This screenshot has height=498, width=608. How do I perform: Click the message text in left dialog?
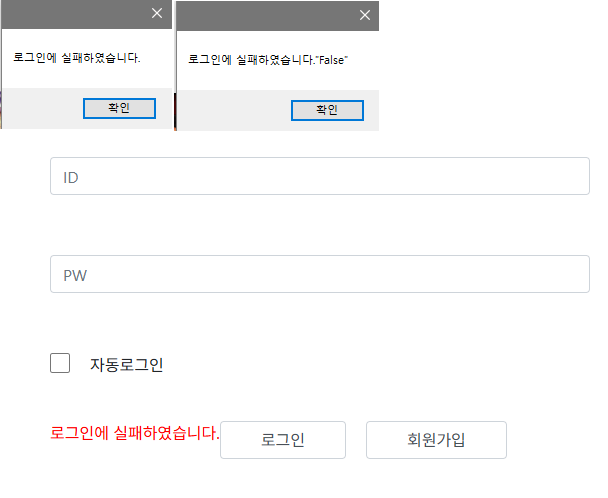(x=77, y=58)
